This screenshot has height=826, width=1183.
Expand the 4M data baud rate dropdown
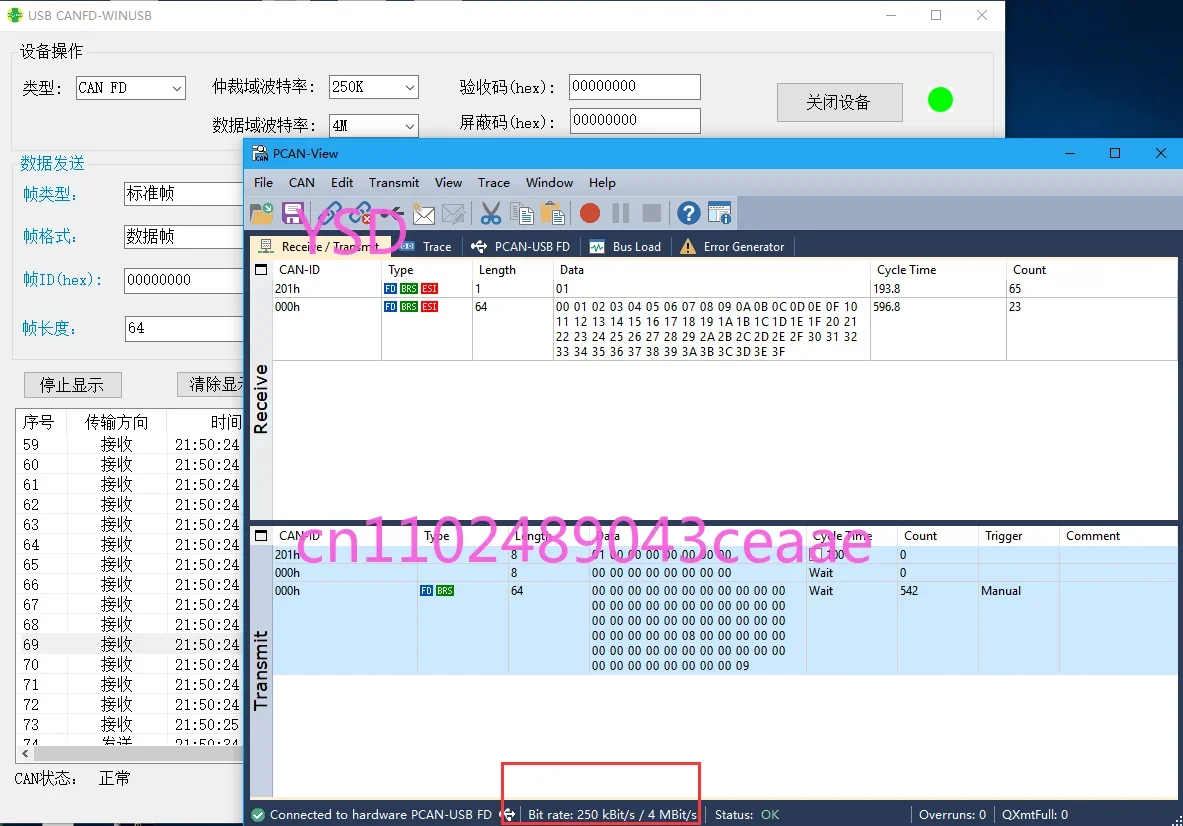pos(373,125)
